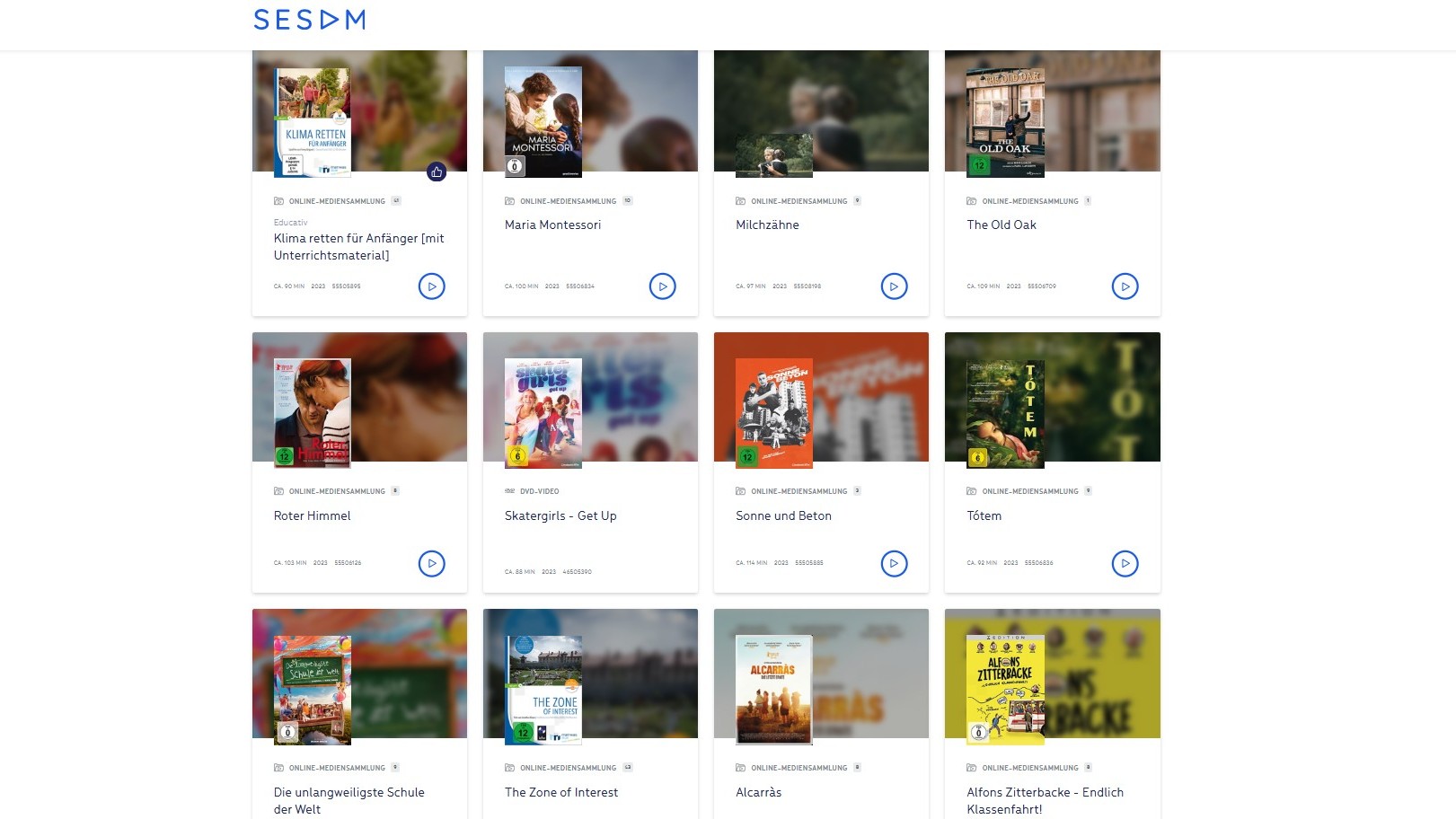The width and height of the screenshot is (1456, 819).
Task: Click the media collection icon on Die unlangweiligste Schule card
Action: pyautogui.click(x=278, y=768)
